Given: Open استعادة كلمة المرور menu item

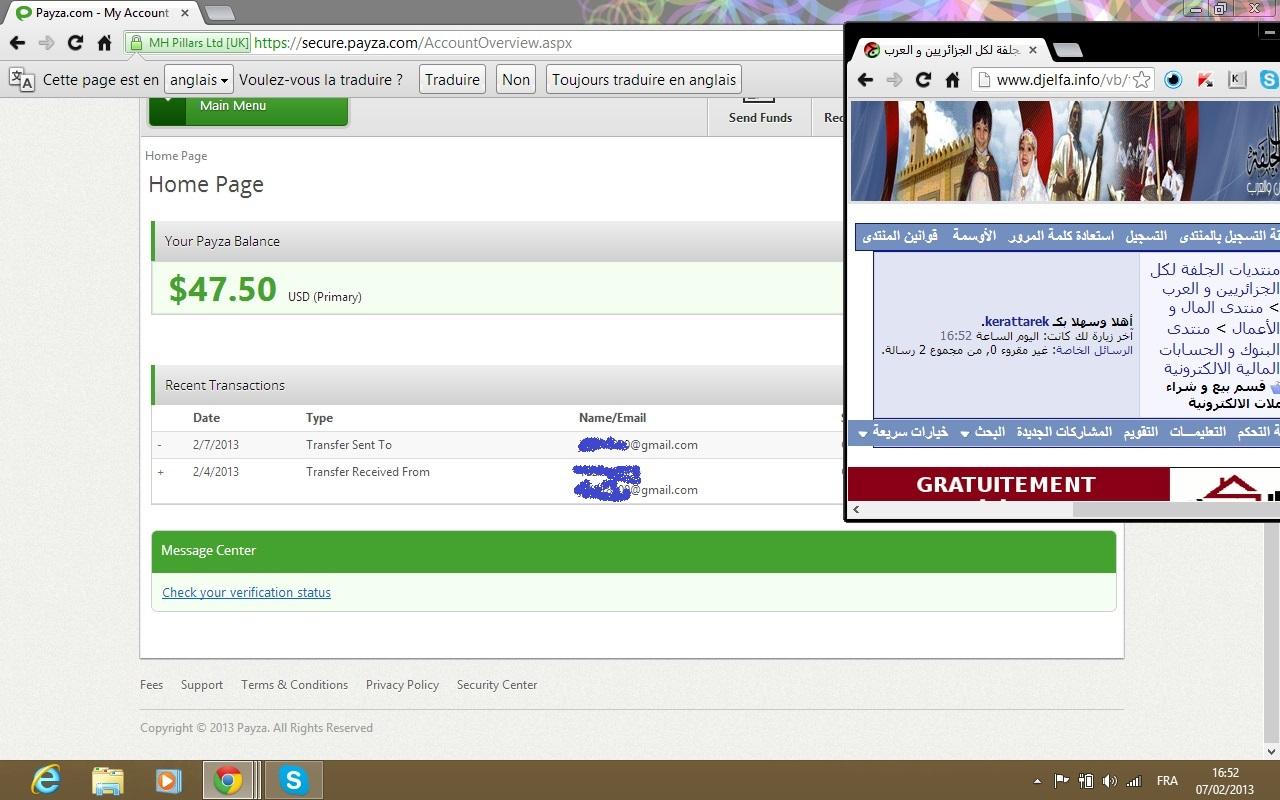Looking at the screenshot, I should (1061, 236).
